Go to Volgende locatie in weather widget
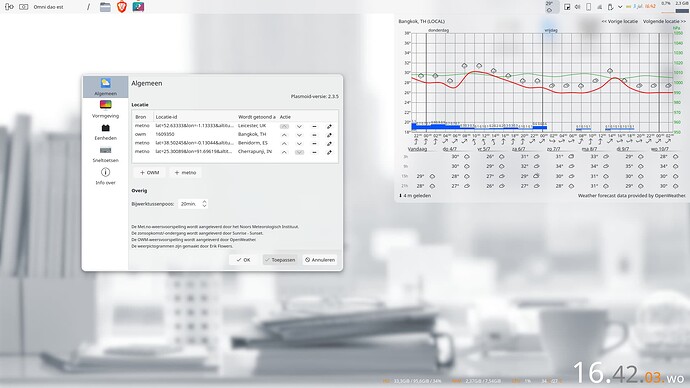This screenshot has height=388, width=690. coord(664,21)
